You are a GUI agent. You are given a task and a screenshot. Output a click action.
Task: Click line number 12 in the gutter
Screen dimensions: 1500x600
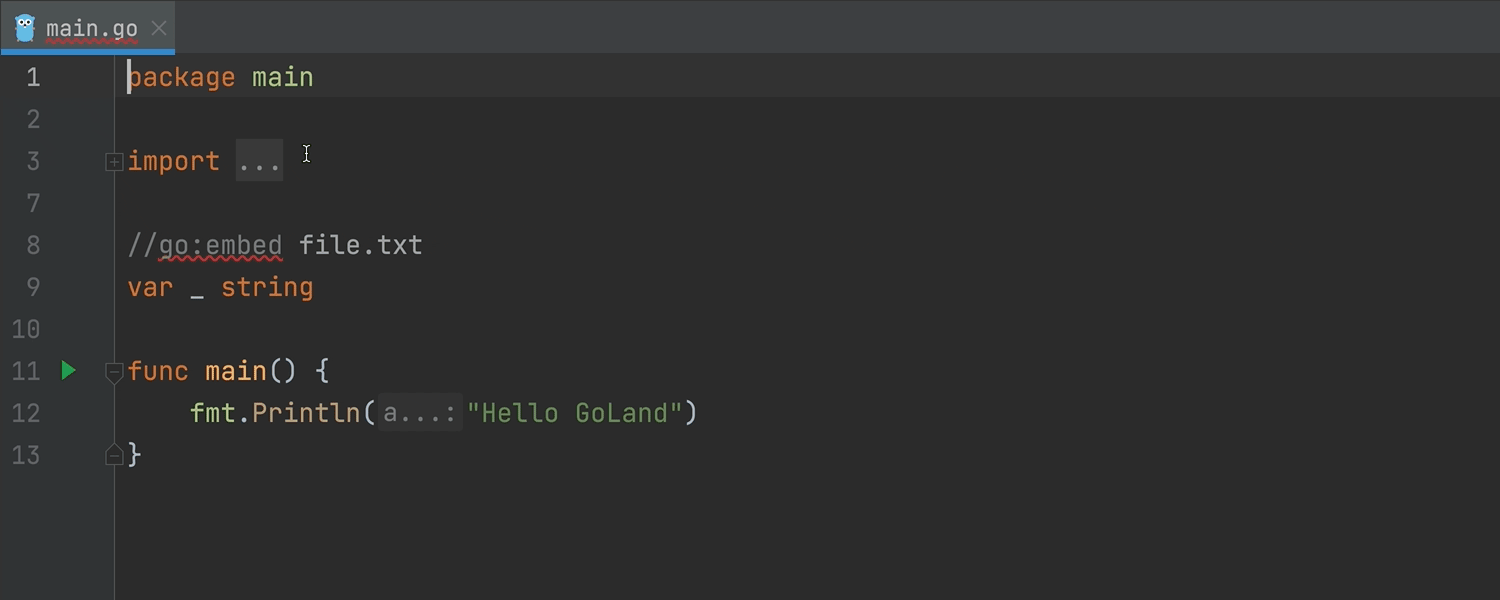[26, 413]
